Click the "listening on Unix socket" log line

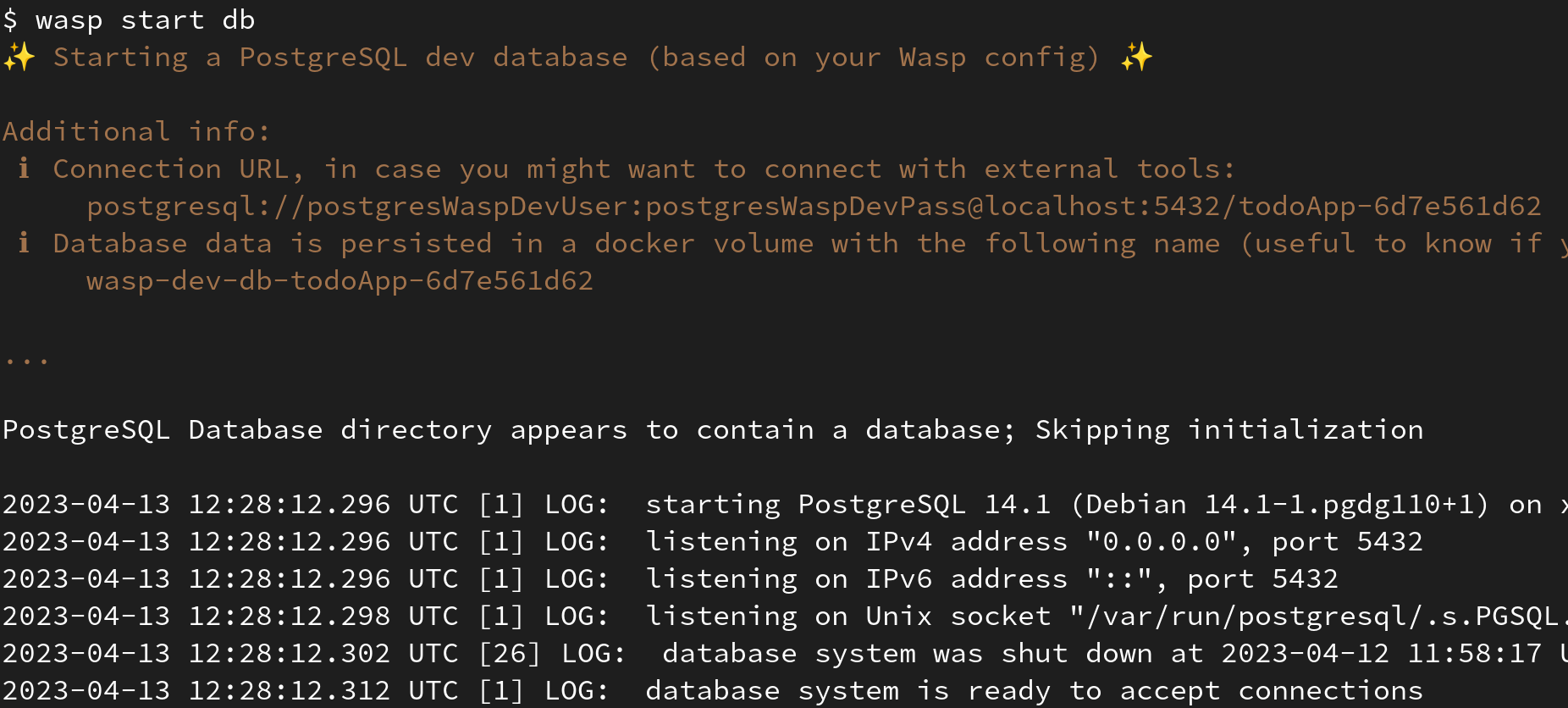pos(847,616)
